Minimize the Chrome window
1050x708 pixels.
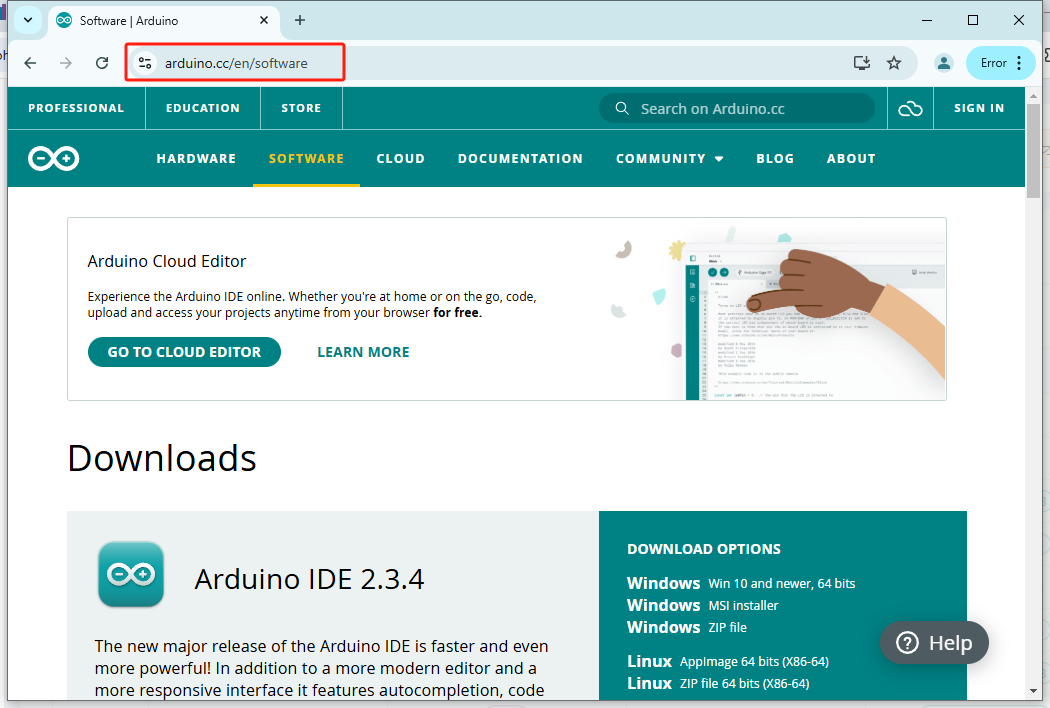[927, 20]
